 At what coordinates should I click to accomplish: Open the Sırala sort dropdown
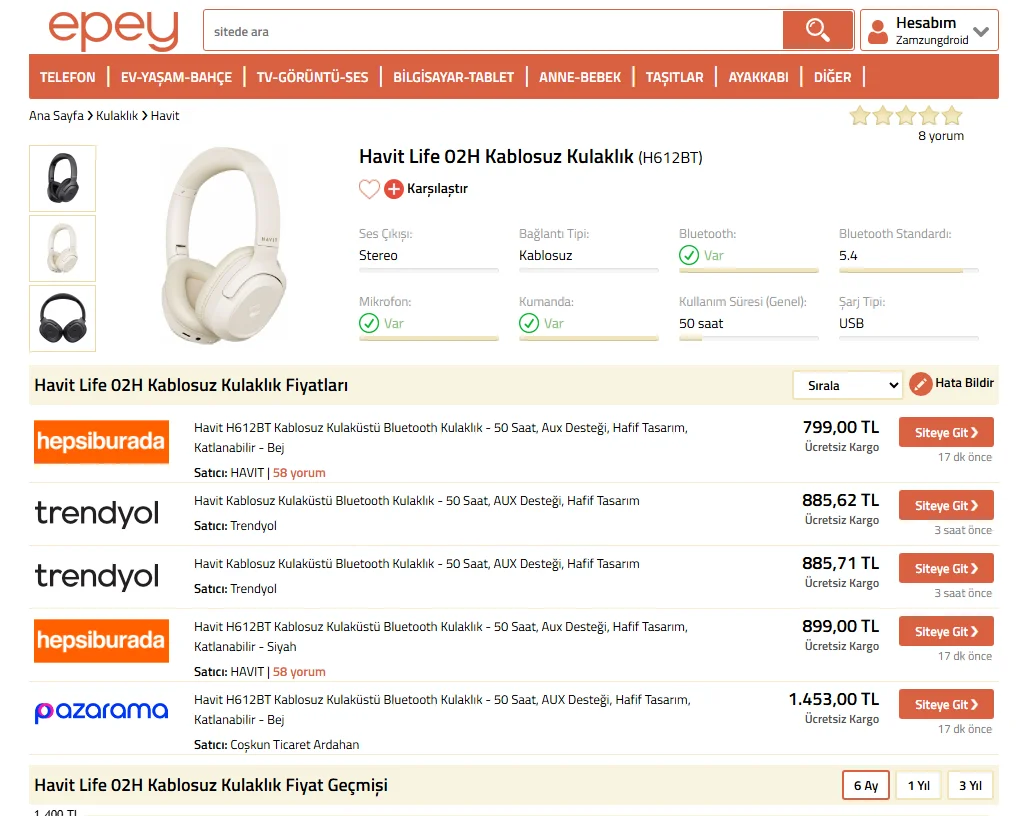pyautogui.click(x=848, y=385)
